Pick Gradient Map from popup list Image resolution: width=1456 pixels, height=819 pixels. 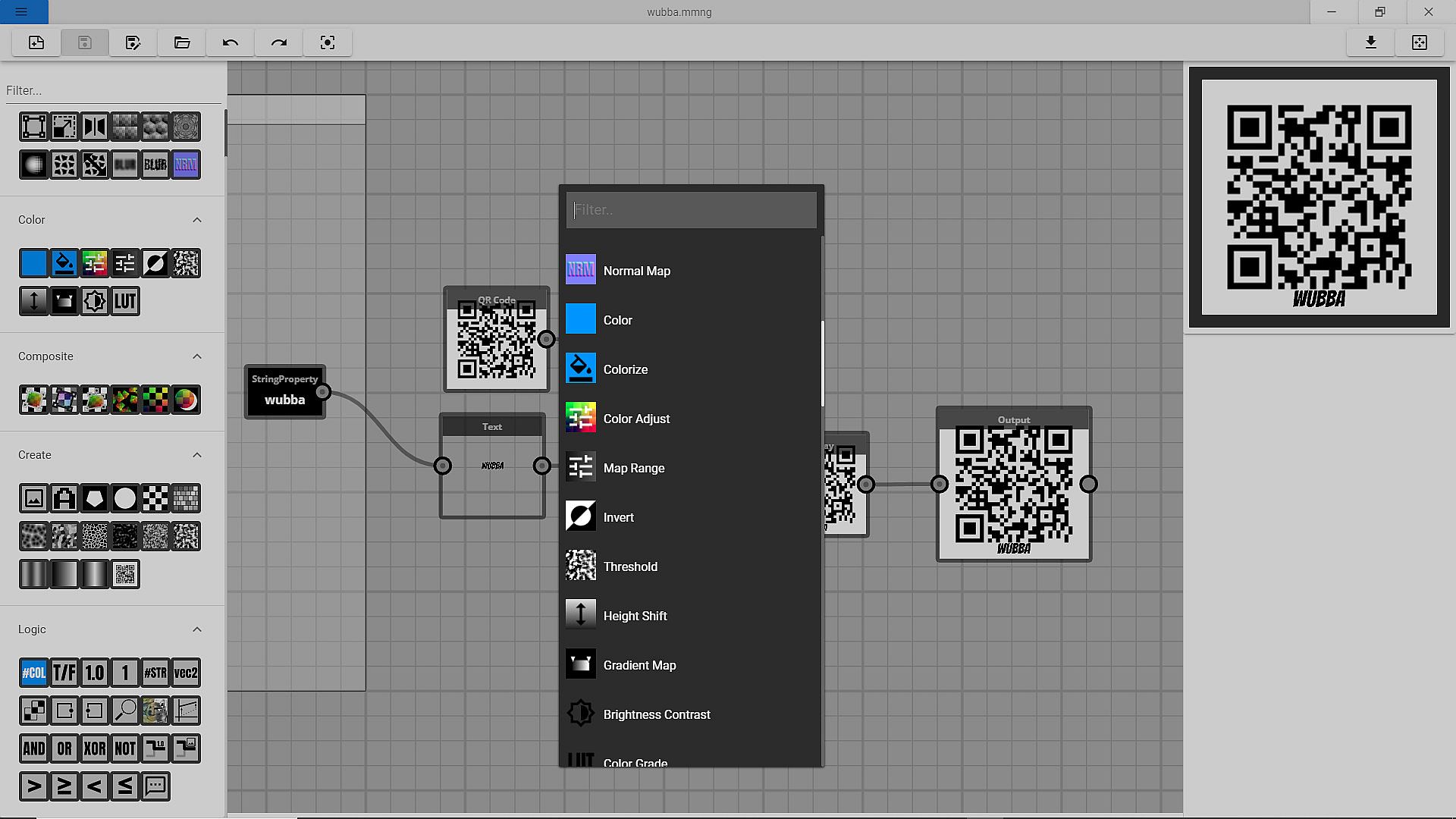pyautogui.click(x=639, y=665)
